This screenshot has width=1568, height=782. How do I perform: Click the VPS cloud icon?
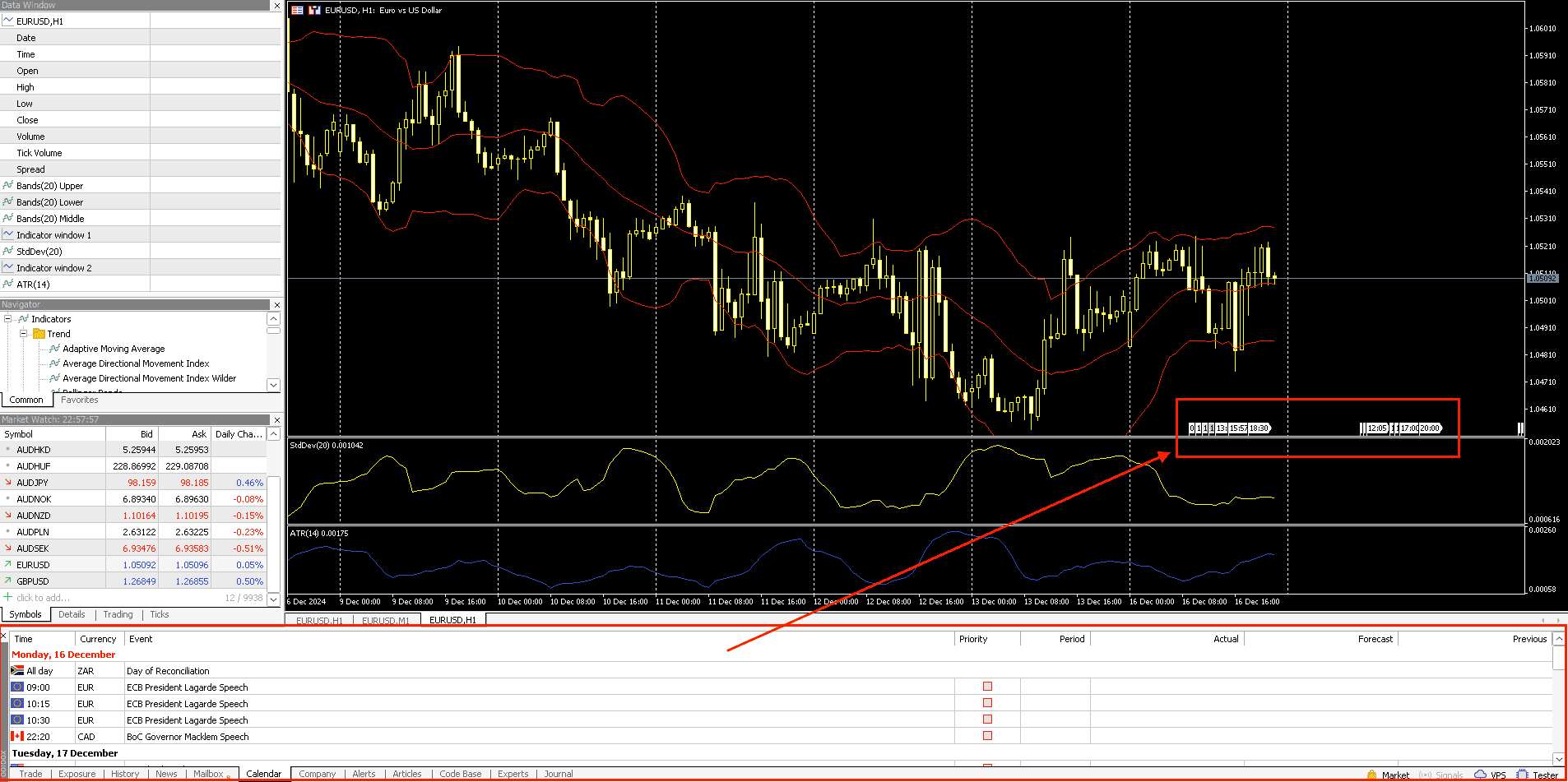click(1481, 774)
